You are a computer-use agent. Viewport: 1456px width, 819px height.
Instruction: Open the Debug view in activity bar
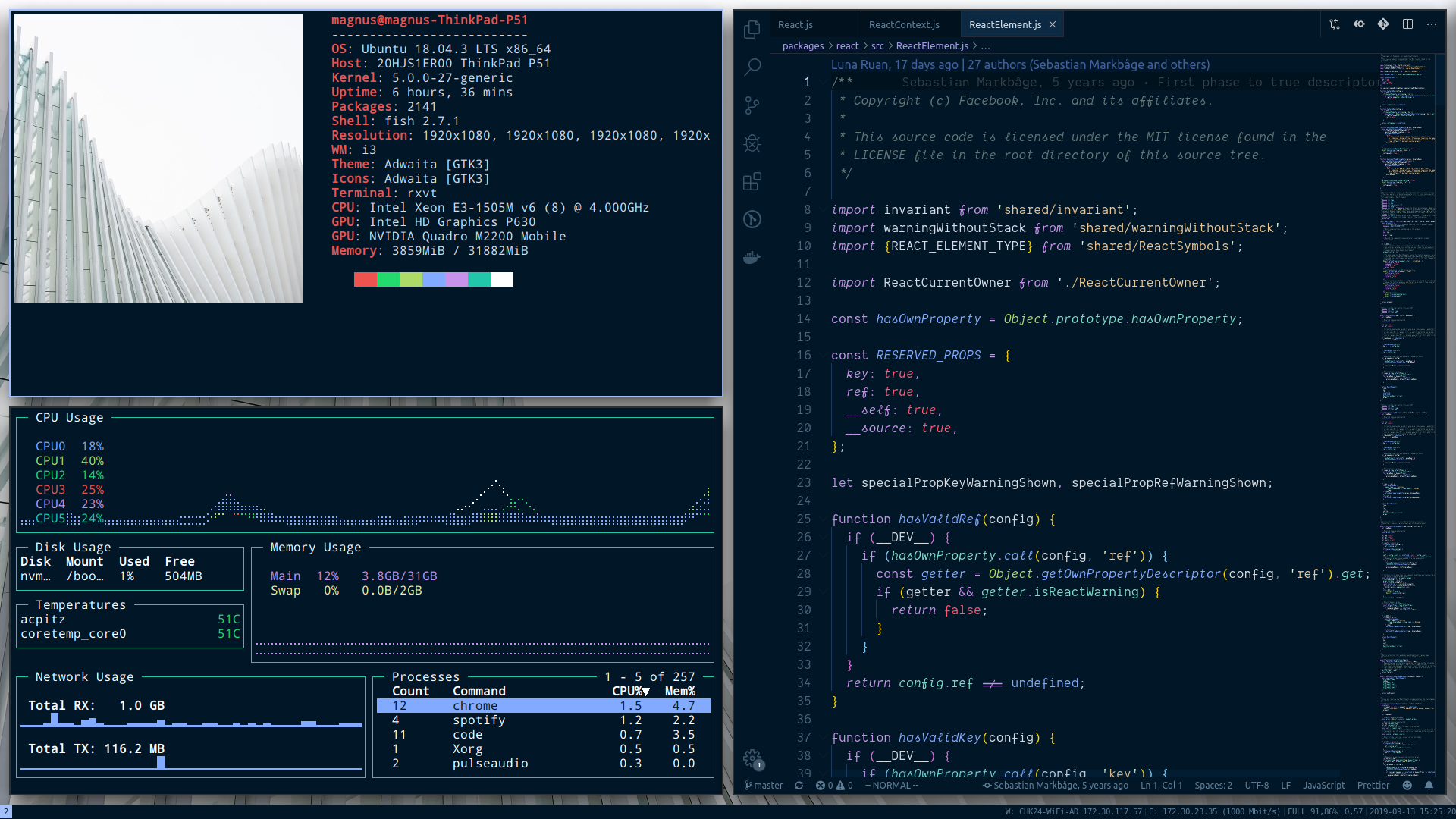[752, 143]
